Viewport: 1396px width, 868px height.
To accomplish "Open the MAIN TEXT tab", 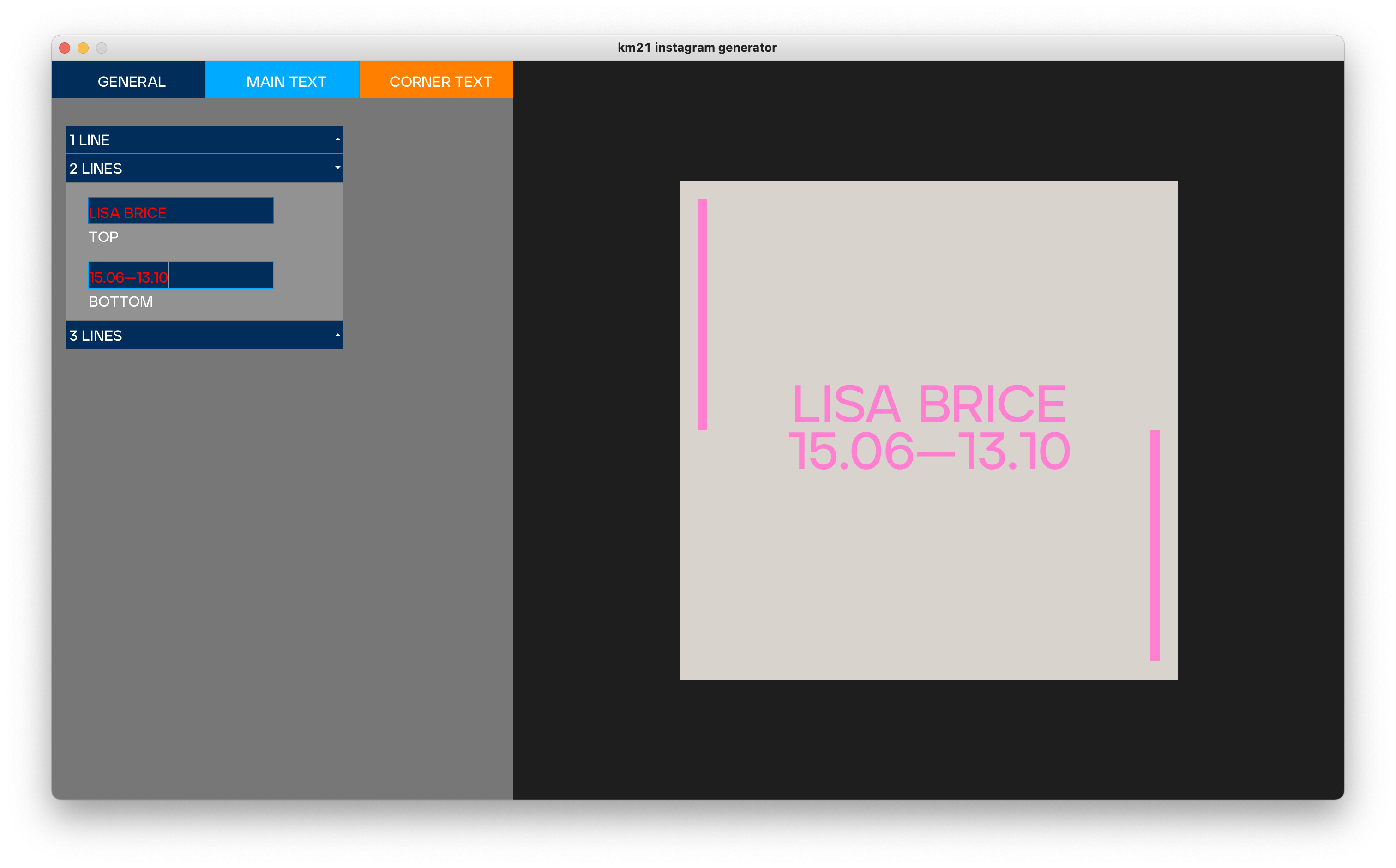I will [x=285, y=81].
